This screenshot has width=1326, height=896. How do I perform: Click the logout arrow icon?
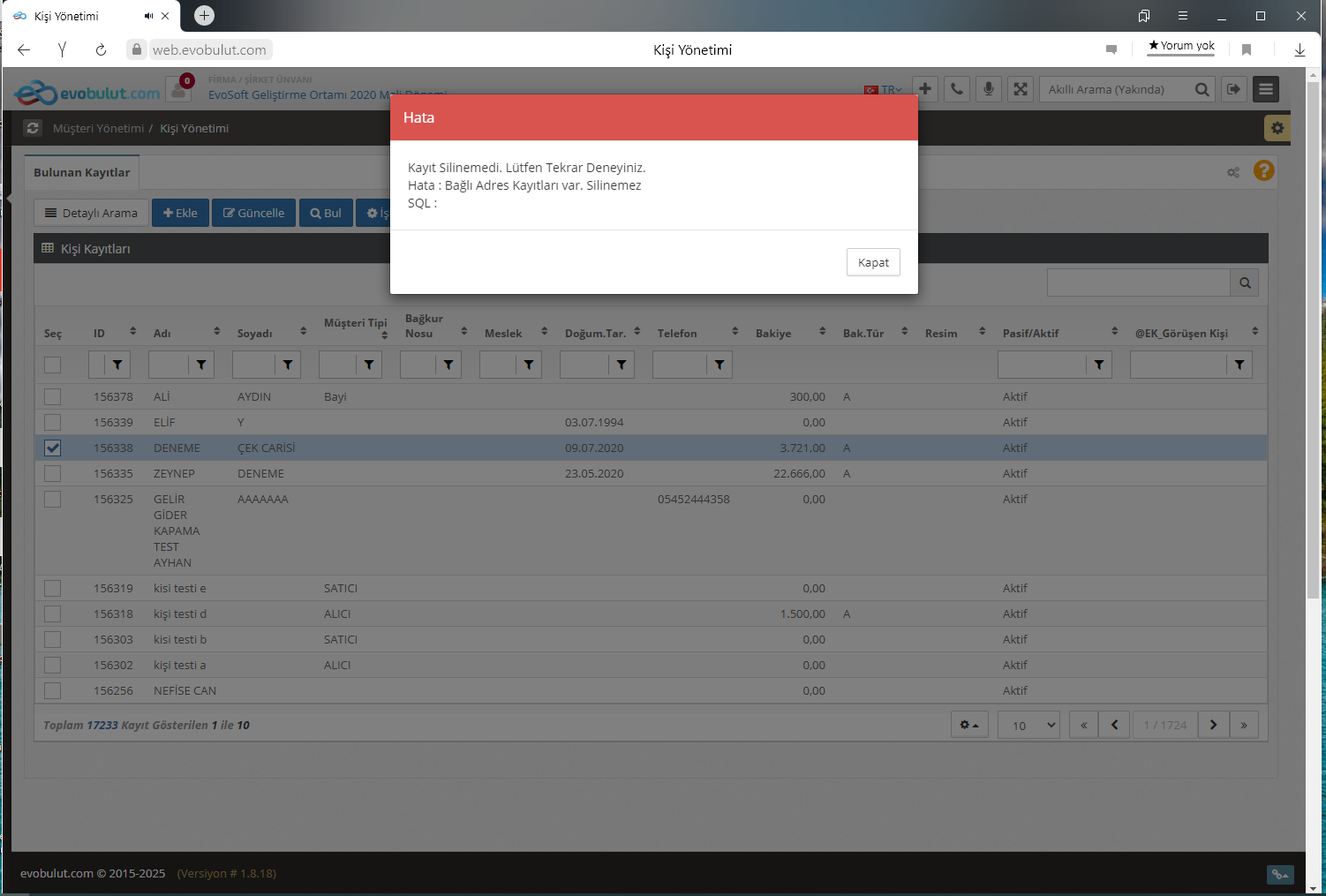[1233, 89]
